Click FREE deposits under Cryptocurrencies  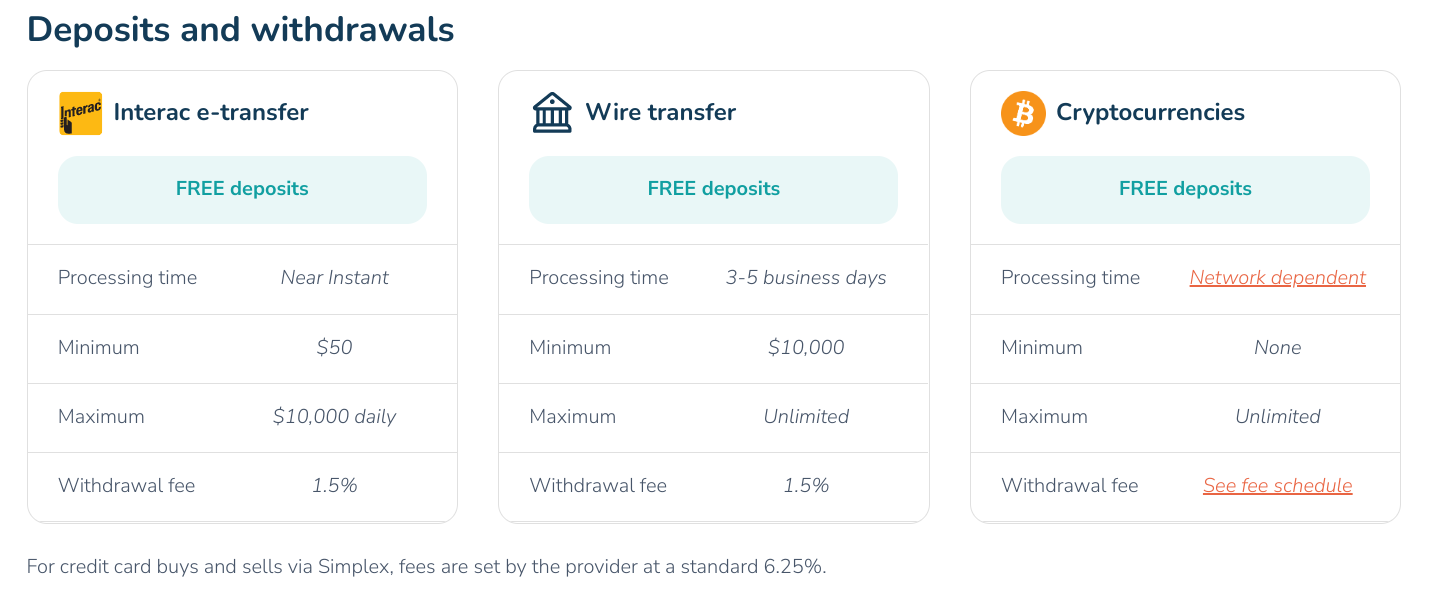pos(1185,189)
